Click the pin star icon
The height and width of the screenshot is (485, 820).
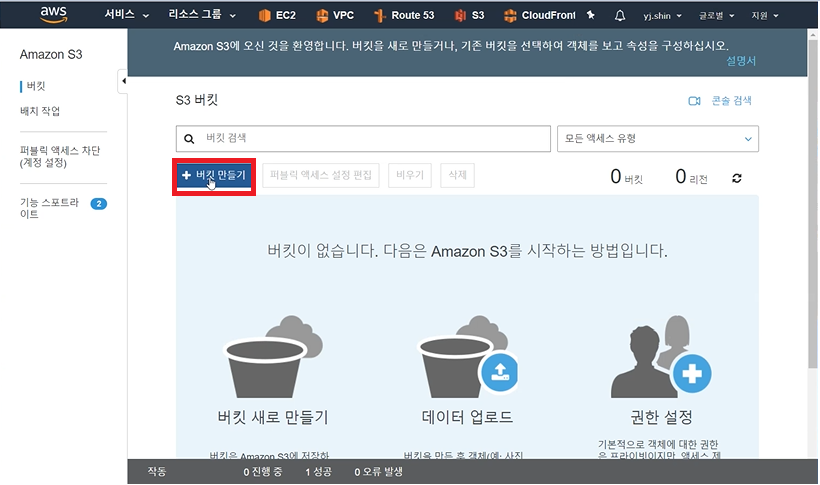[x=590, y=15]
